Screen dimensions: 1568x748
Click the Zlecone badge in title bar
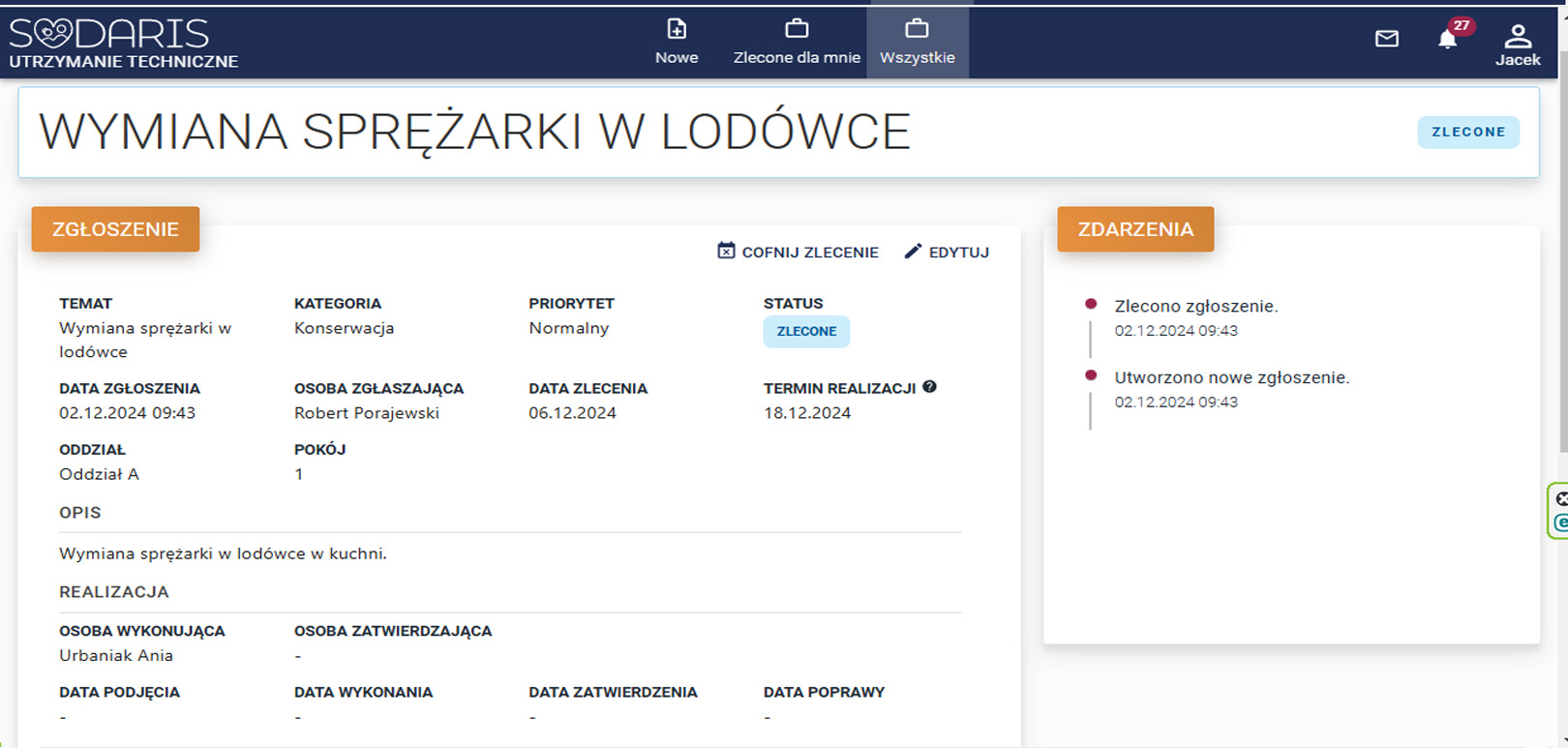point(1467,133)
